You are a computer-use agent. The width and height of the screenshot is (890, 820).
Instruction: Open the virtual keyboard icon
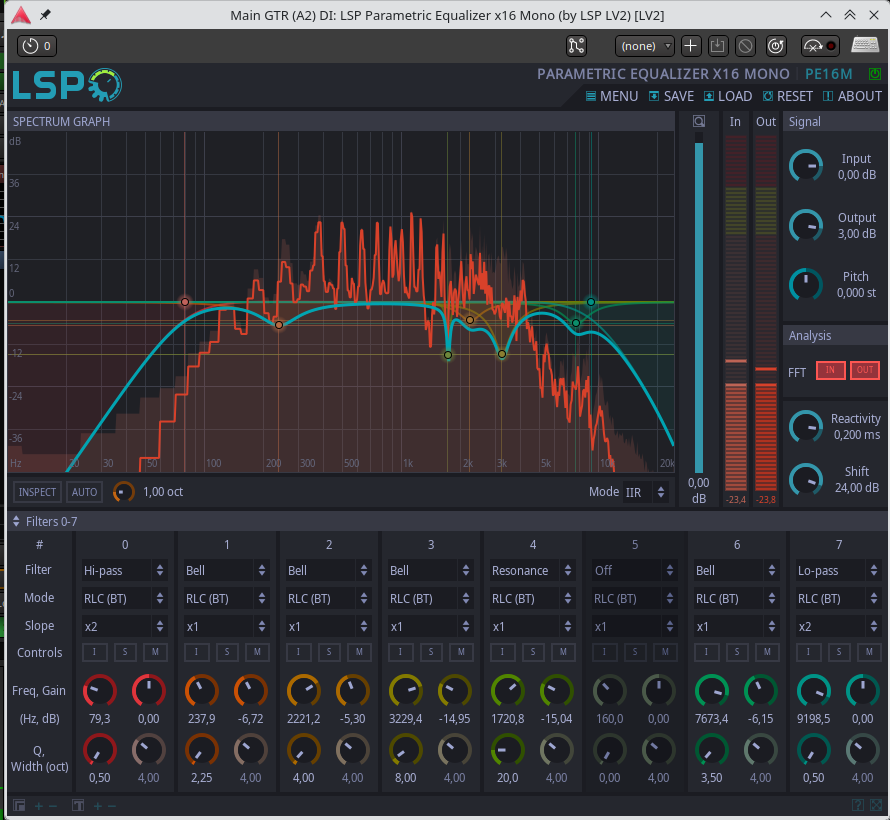[865, 46]
